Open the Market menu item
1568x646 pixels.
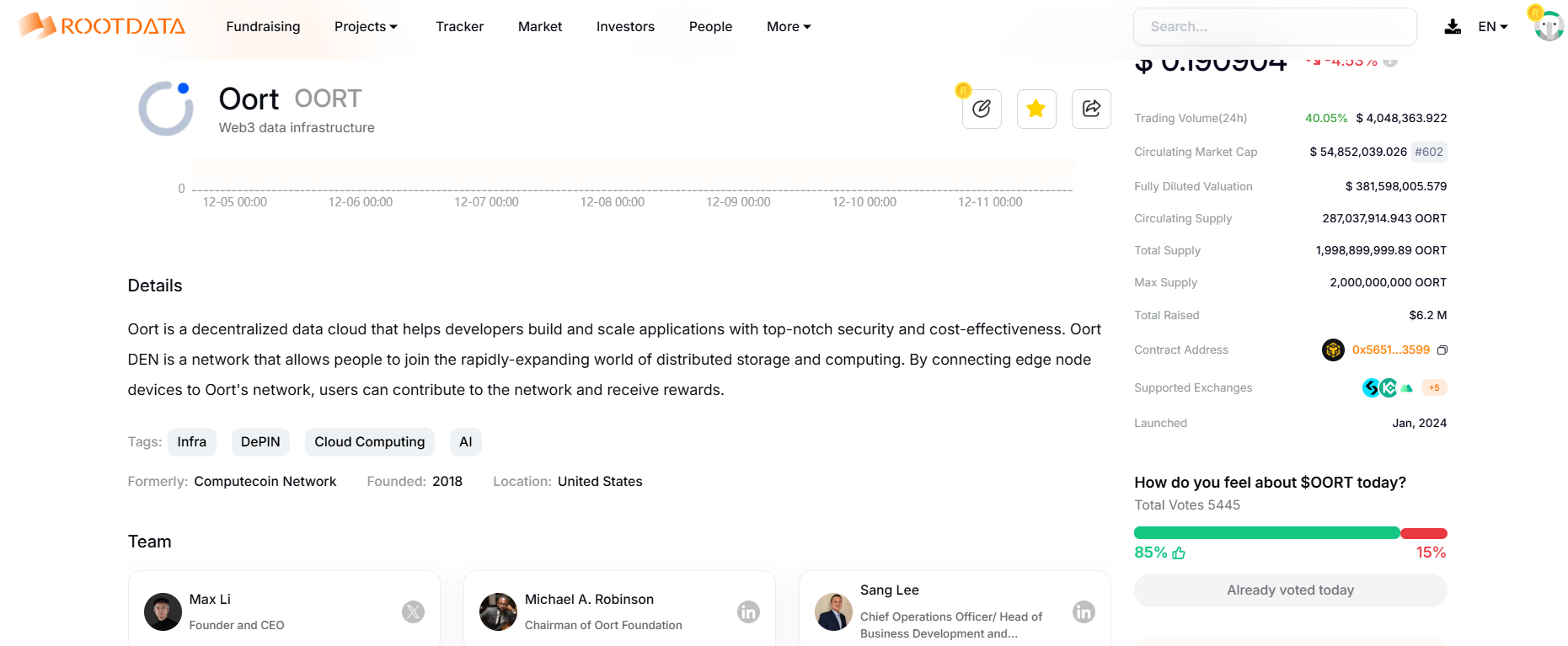pyautogui.click(x=540, y=26)
